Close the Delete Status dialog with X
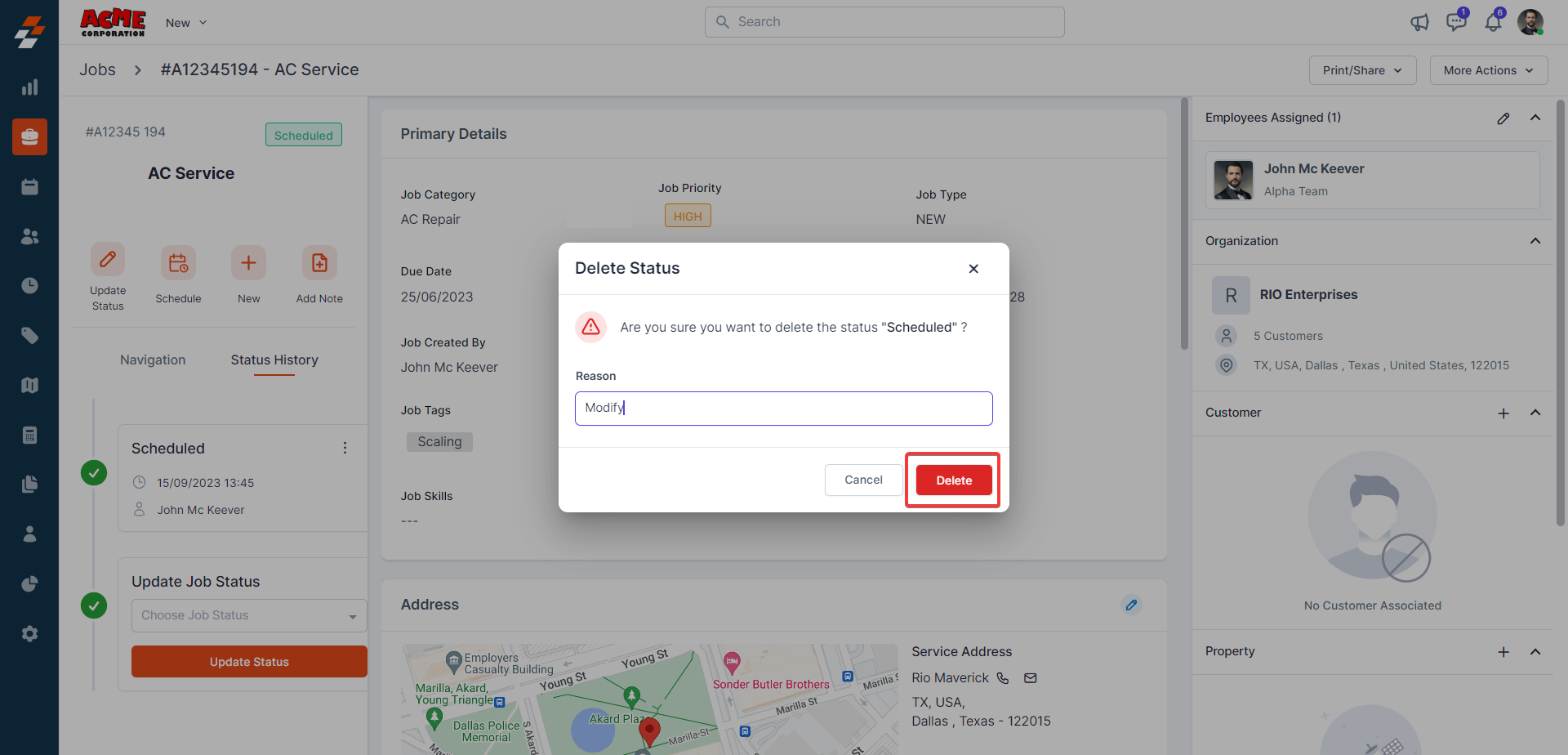 tap(973, 269)
